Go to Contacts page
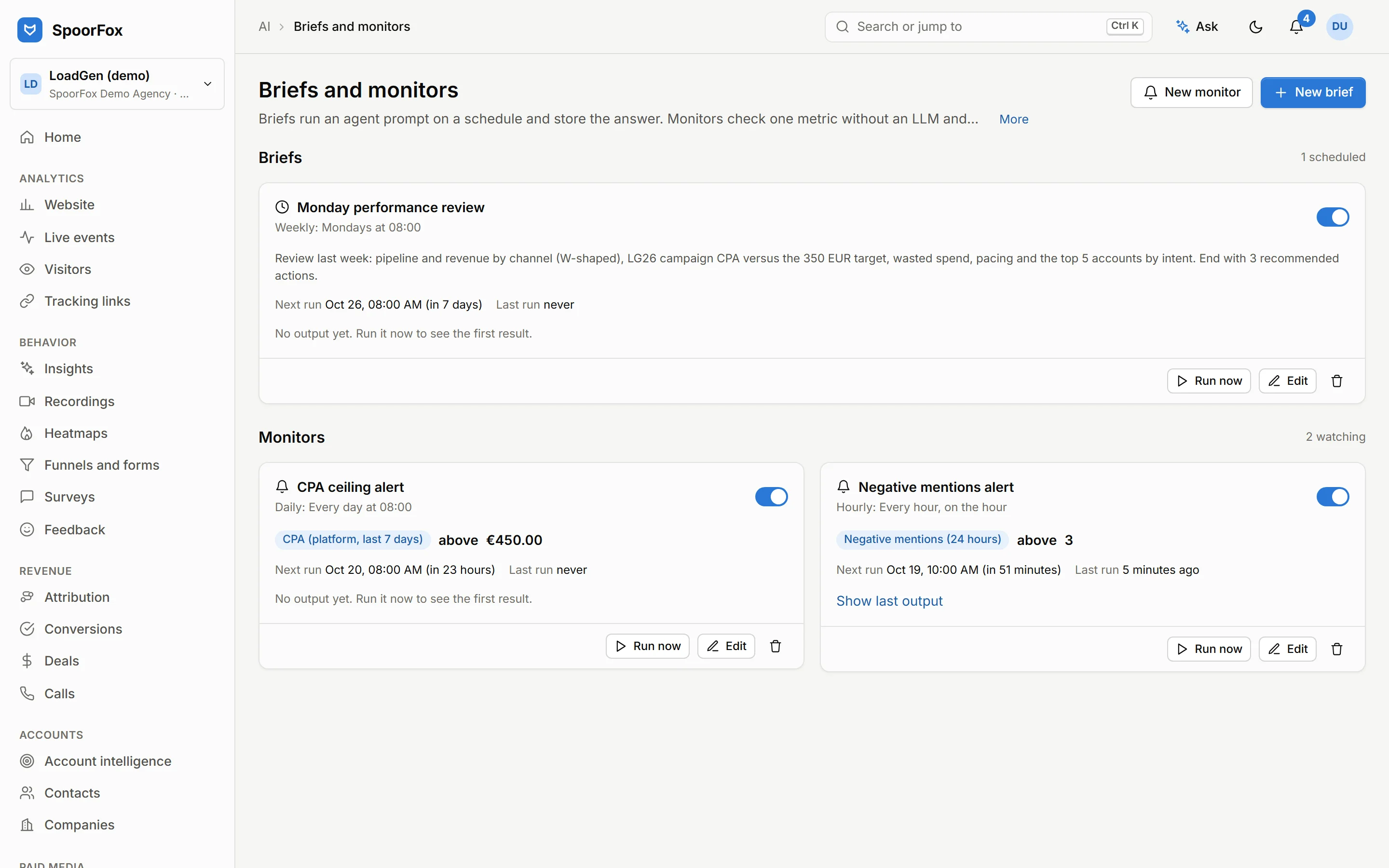 click(x=117, y=793)
